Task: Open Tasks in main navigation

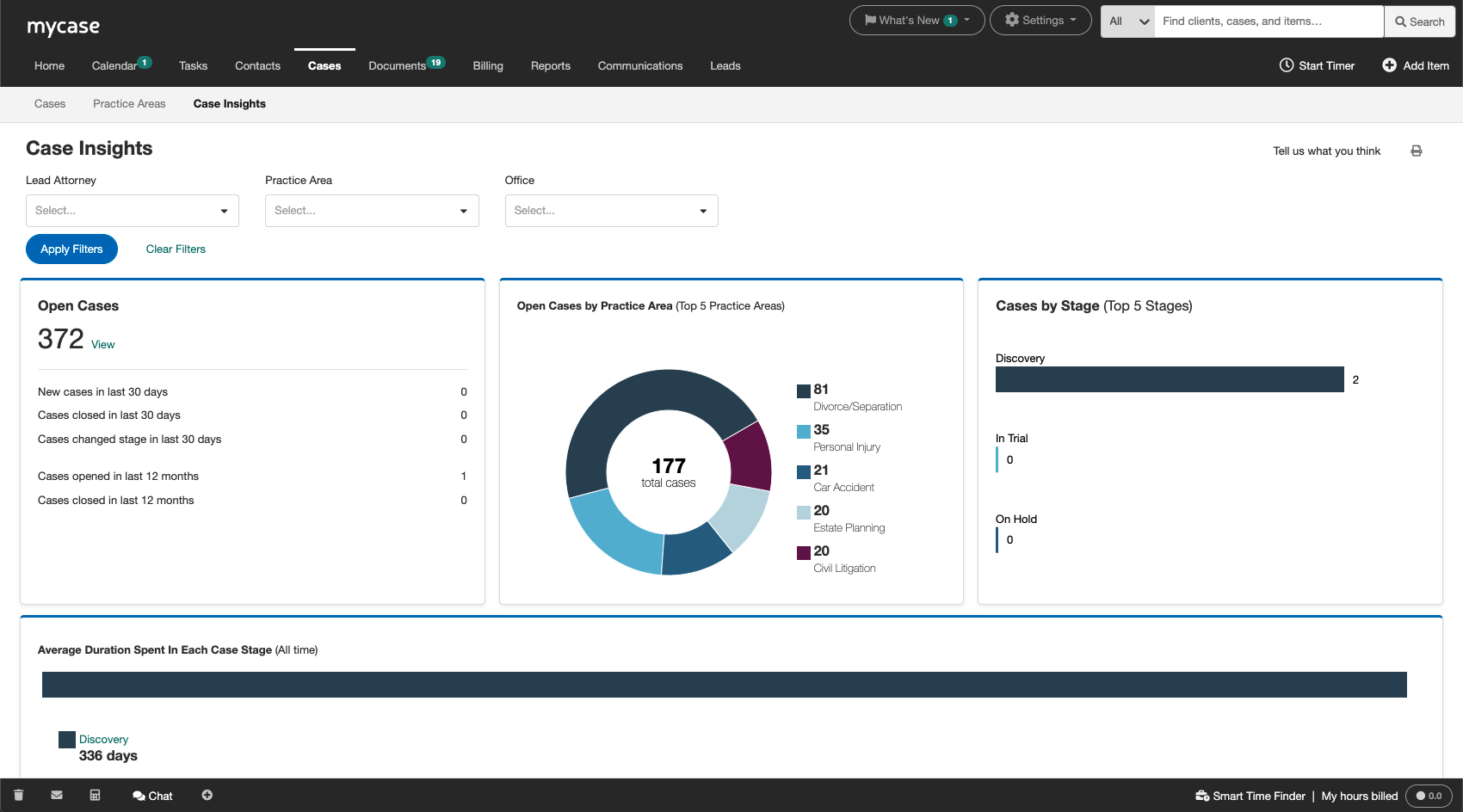Action: [193, 66]
